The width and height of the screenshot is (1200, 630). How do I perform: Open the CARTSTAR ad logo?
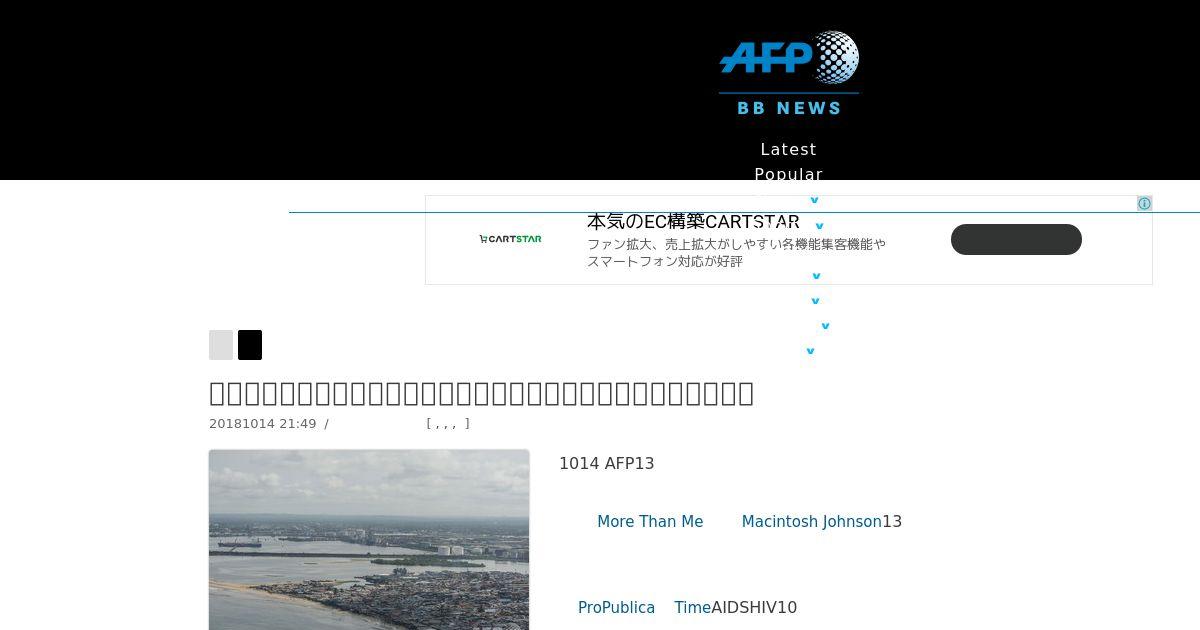pos(510,239)
